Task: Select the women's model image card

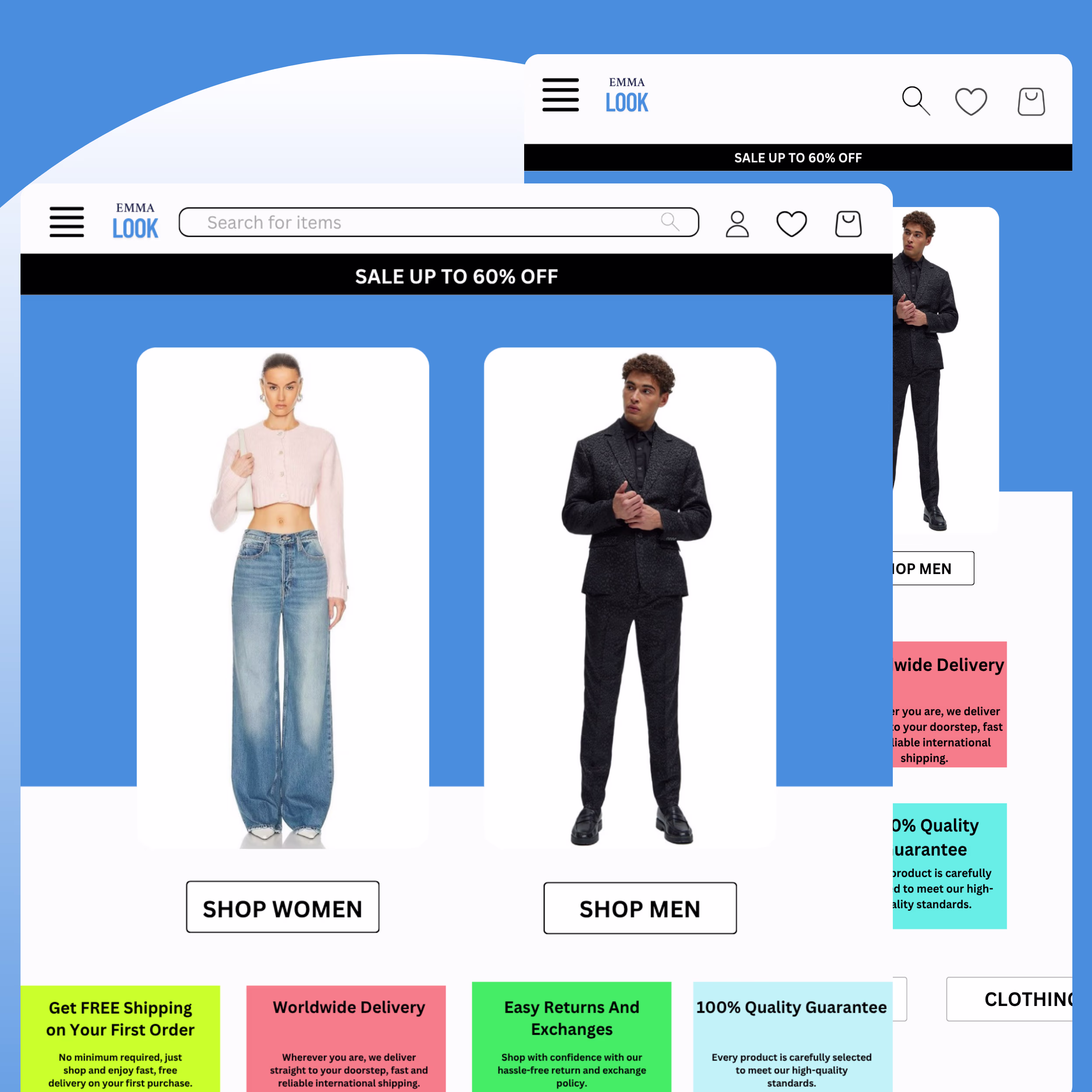Action: [283, 598]
